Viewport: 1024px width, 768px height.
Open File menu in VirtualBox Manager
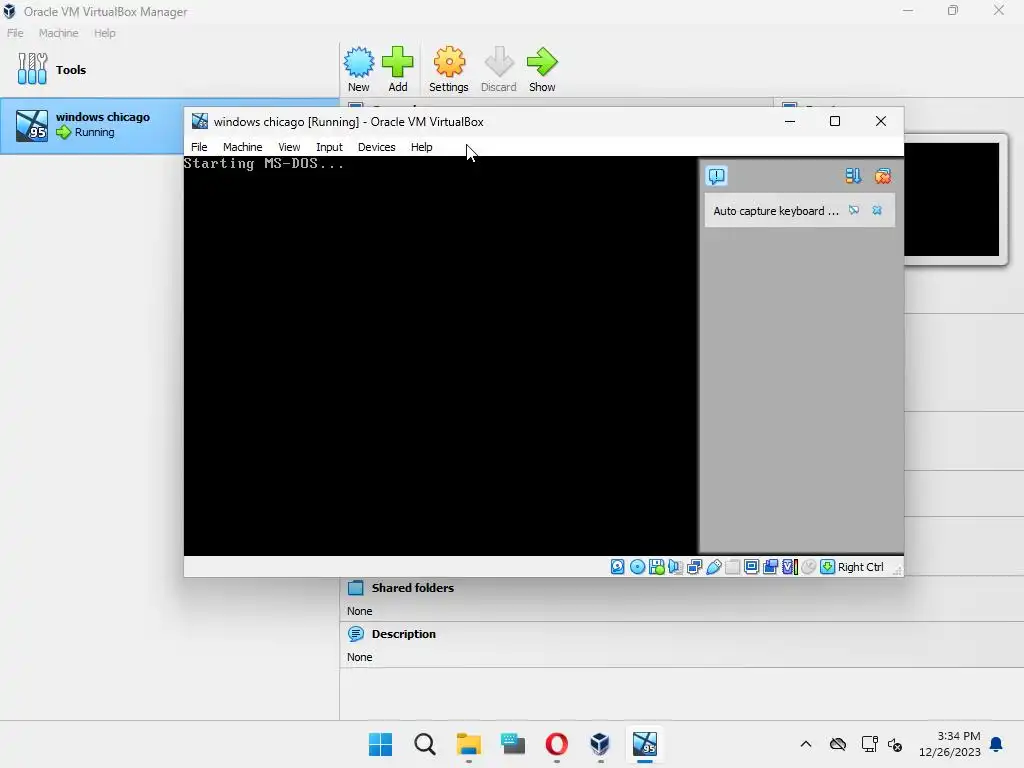[x=15, y=33]
